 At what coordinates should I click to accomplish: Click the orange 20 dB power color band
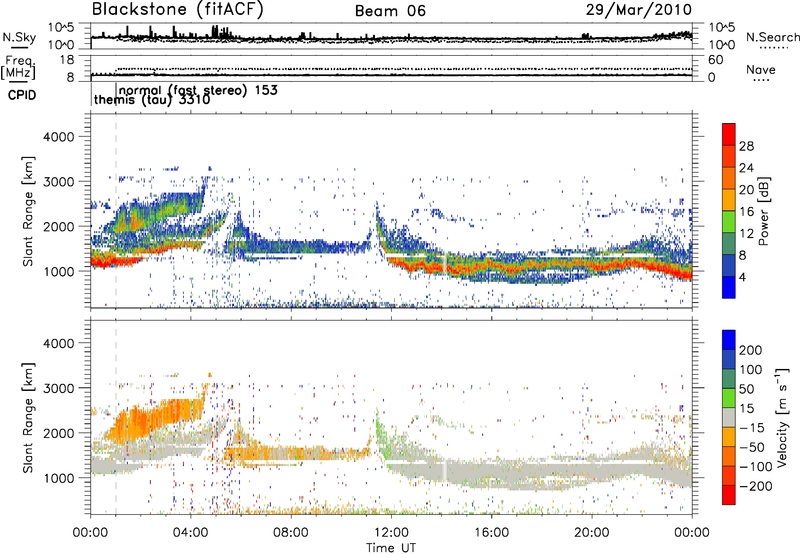[729, 178]
